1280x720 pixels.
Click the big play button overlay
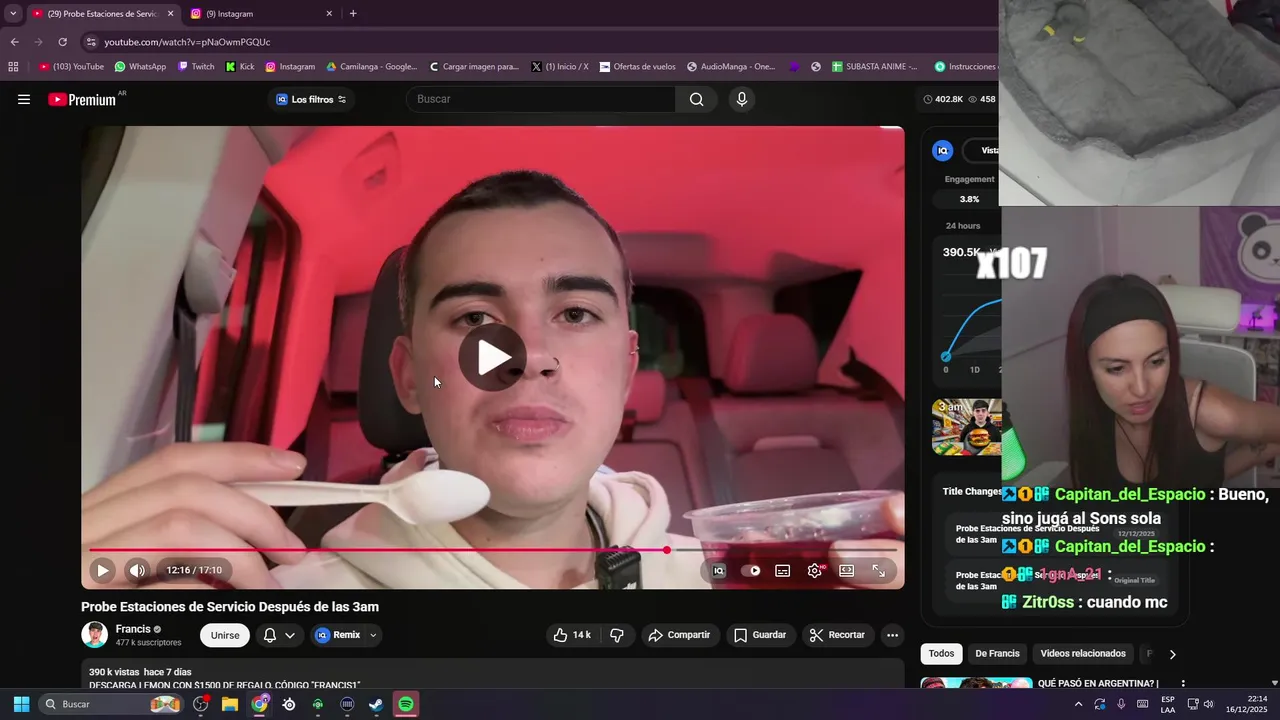click(x=493, y=357)
